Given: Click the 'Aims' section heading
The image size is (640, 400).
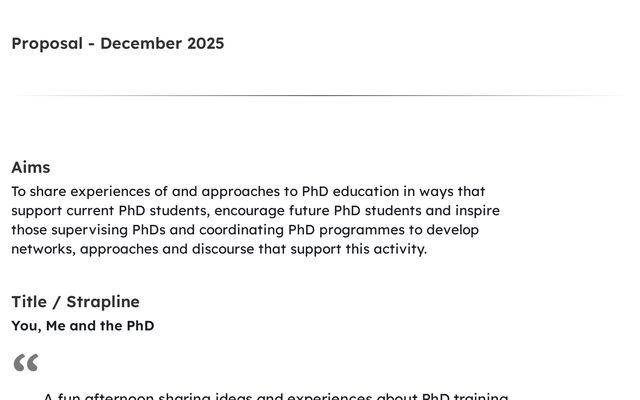Looking at the screenshot, I should (30, 167).
